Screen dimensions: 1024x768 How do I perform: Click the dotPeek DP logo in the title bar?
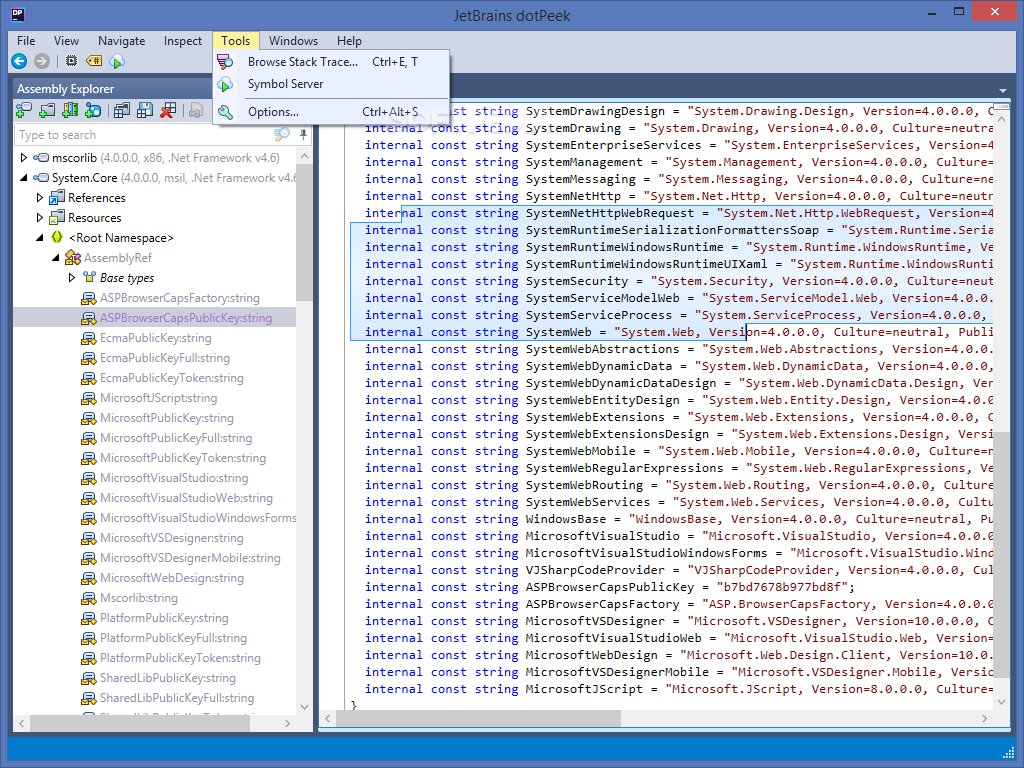(x=18, y=14)
